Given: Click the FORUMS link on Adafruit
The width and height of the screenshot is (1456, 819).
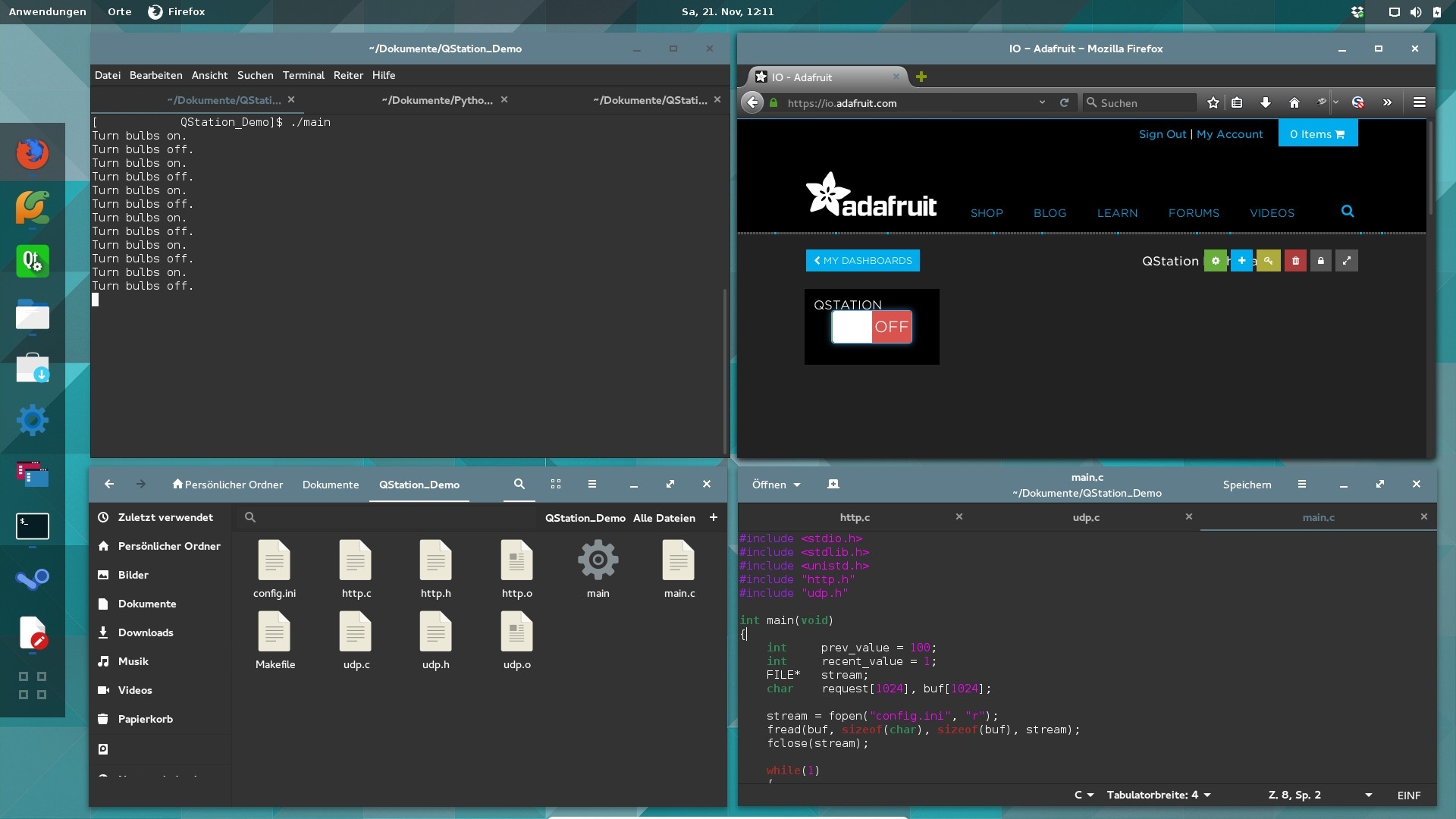Looking at the screenshot, I should 1194,213.
